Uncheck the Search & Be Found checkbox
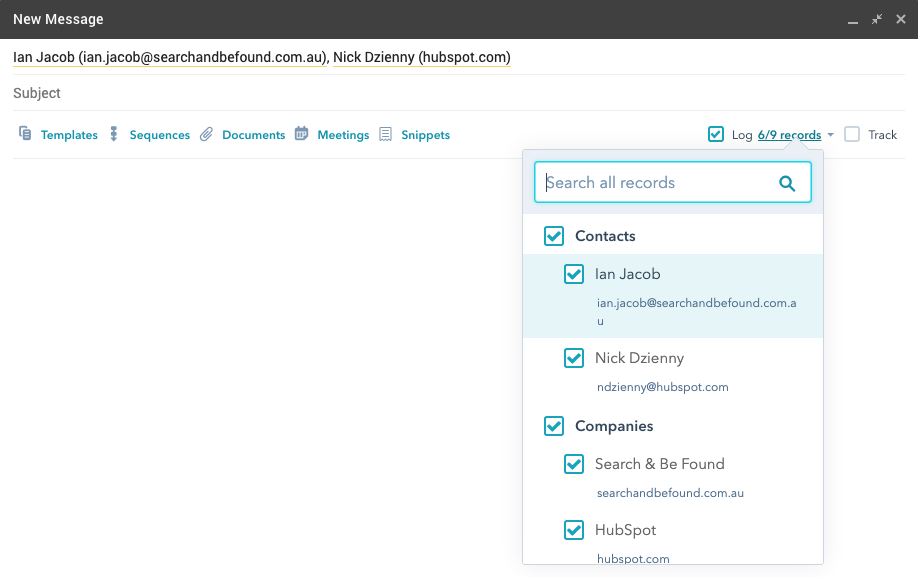This screenshot has width=918, height=577. point(574,463)
